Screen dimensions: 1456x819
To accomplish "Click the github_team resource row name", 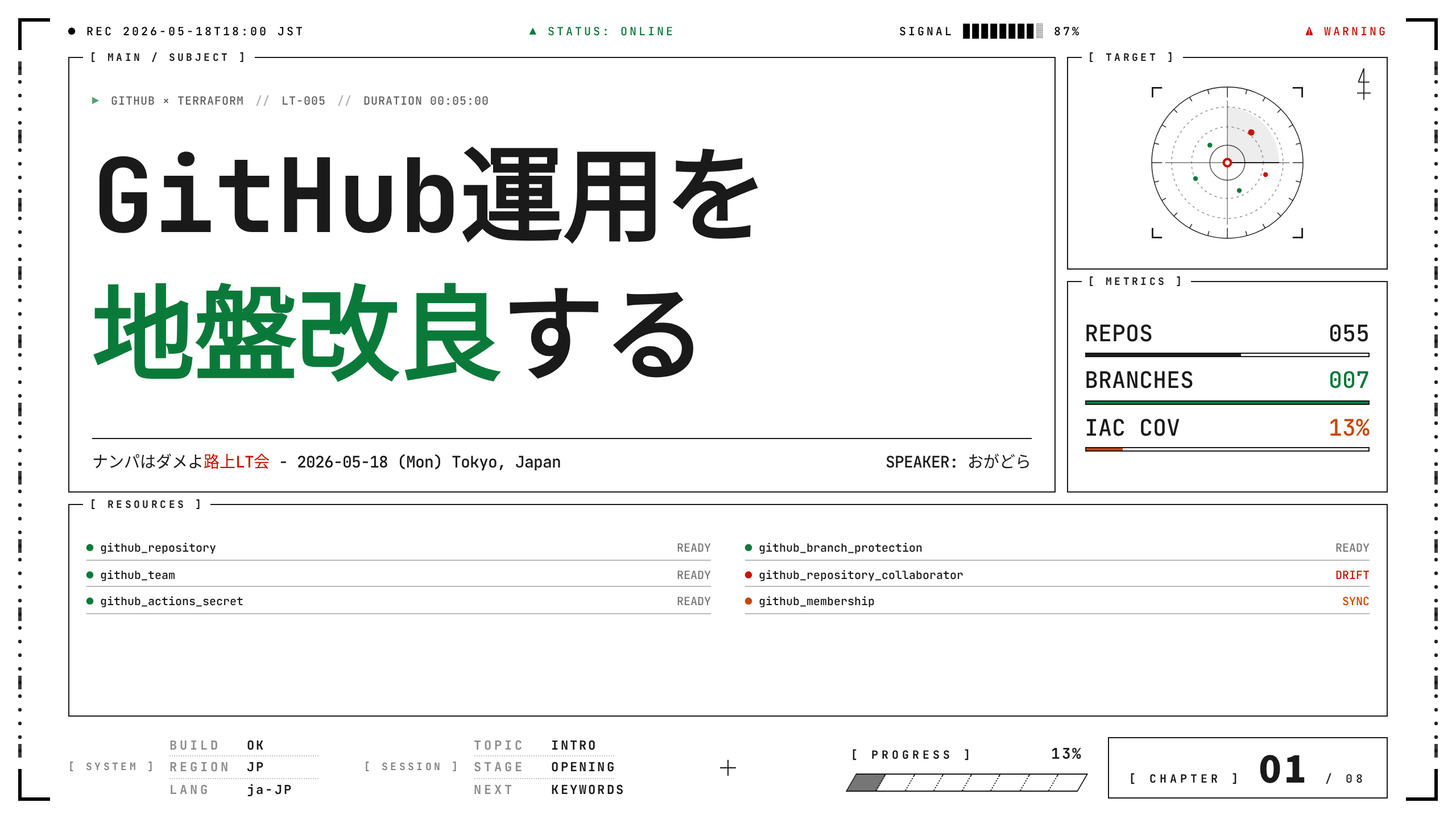I will tap(138, 575).
